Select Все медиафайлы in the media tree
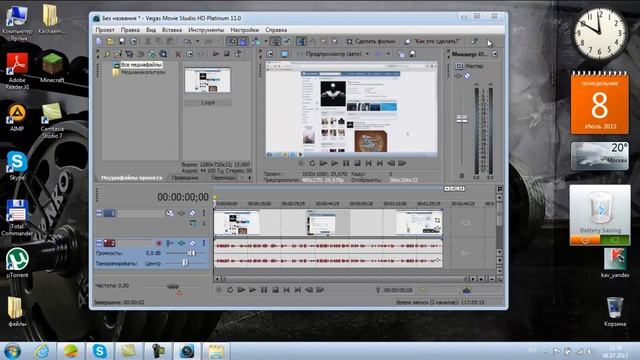The width and height of the screenshot is (640, 360). [x=141, y=64]
